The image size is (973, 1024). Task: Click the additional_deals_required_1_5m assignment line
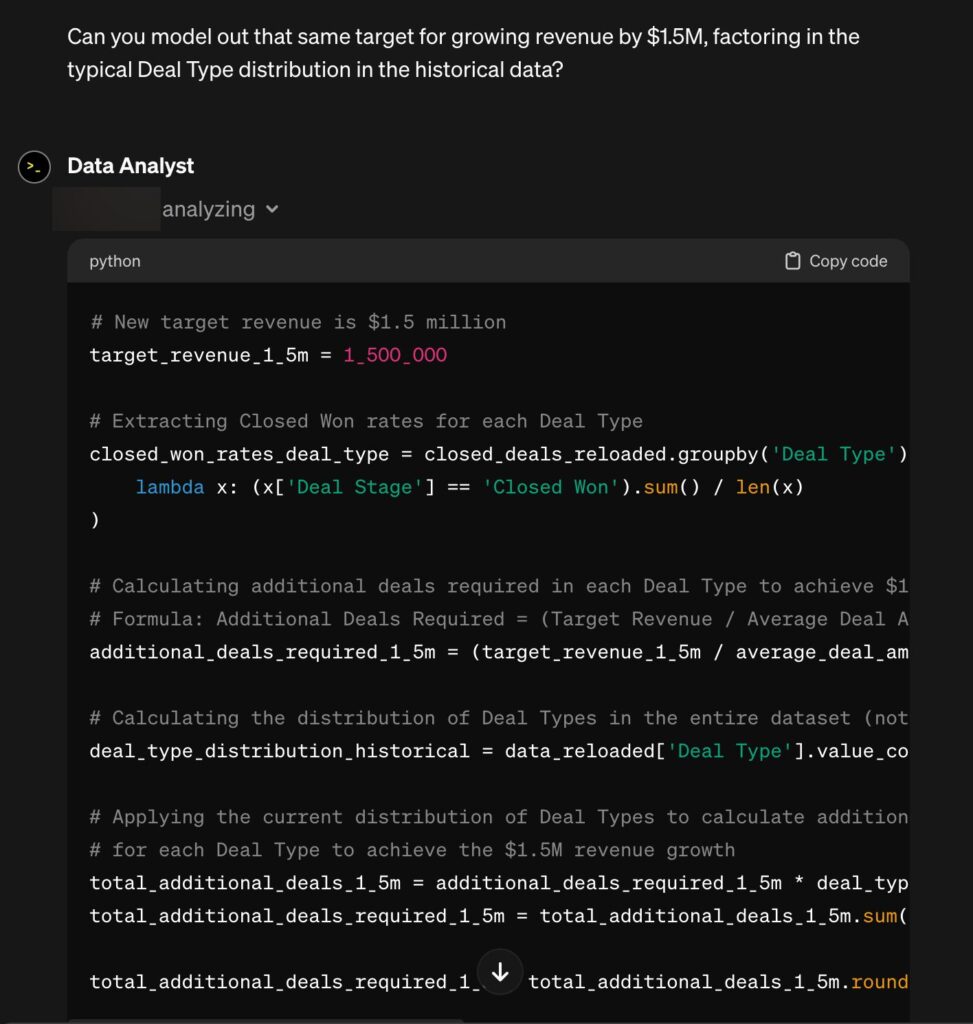click(499, 652)
